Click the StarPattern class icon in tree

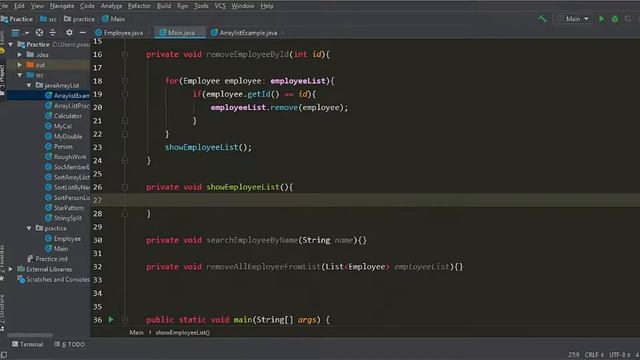49,208
